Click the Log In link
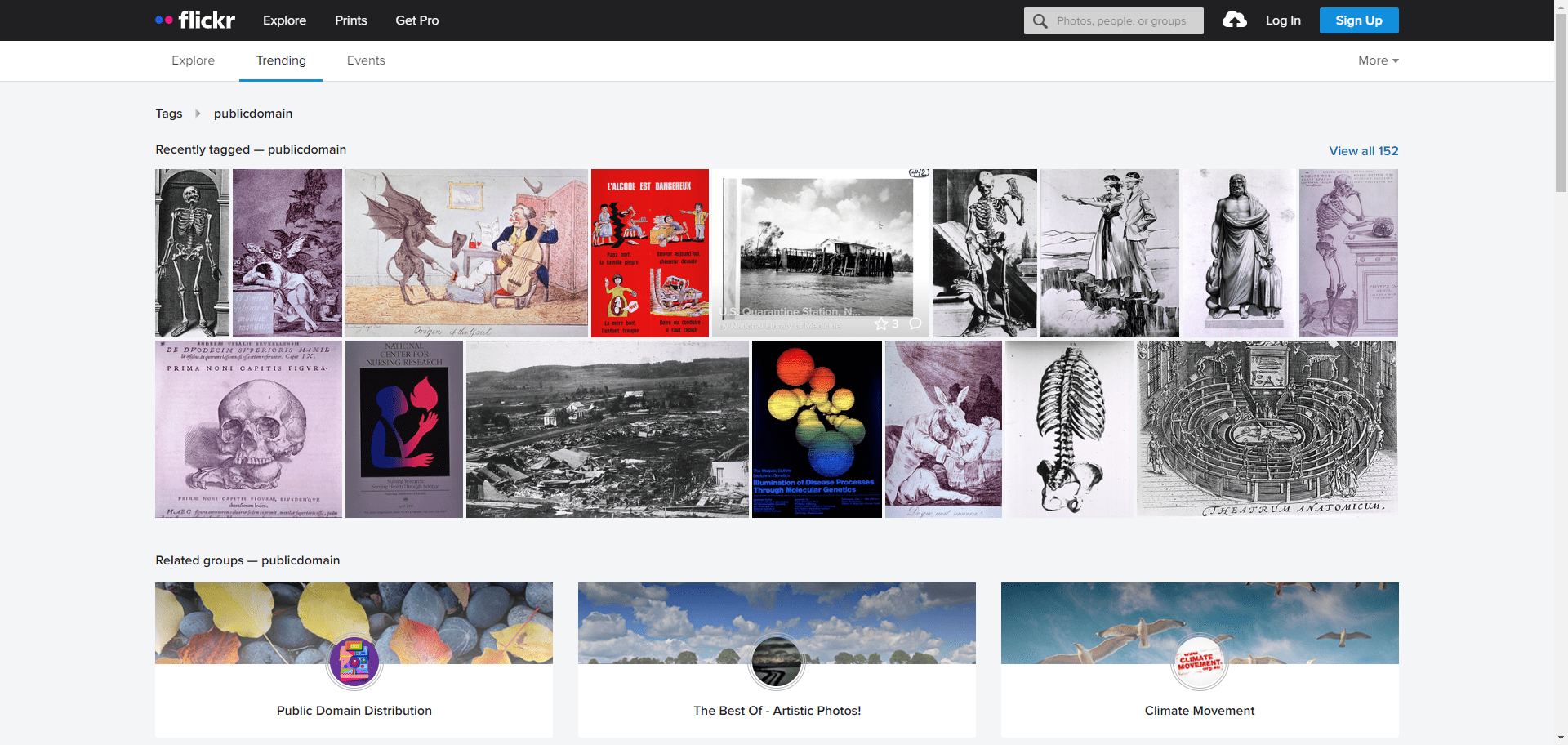 (x=1282, y=20)
